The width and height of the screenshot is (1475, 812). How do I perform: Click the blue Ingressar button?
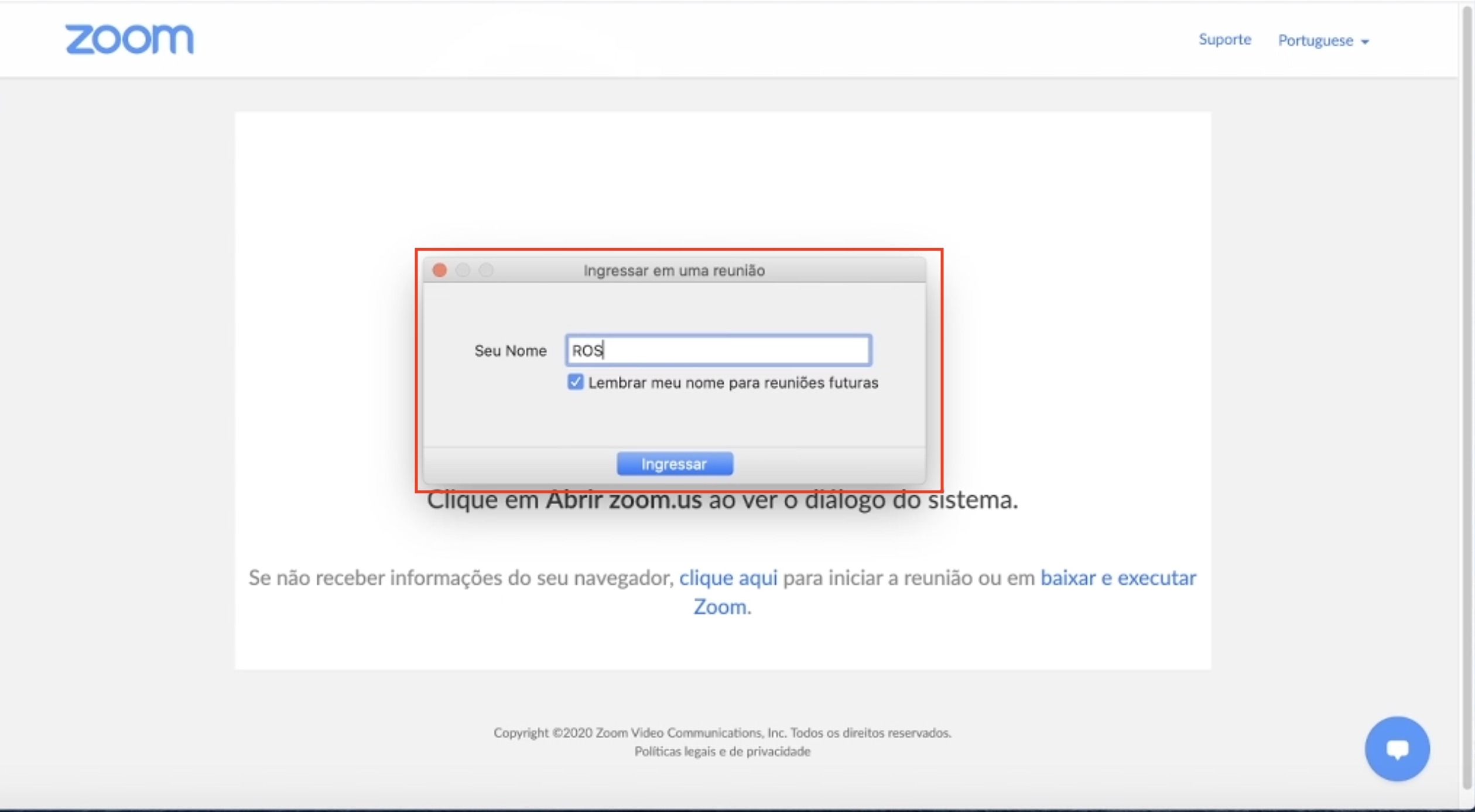[675, 464]
